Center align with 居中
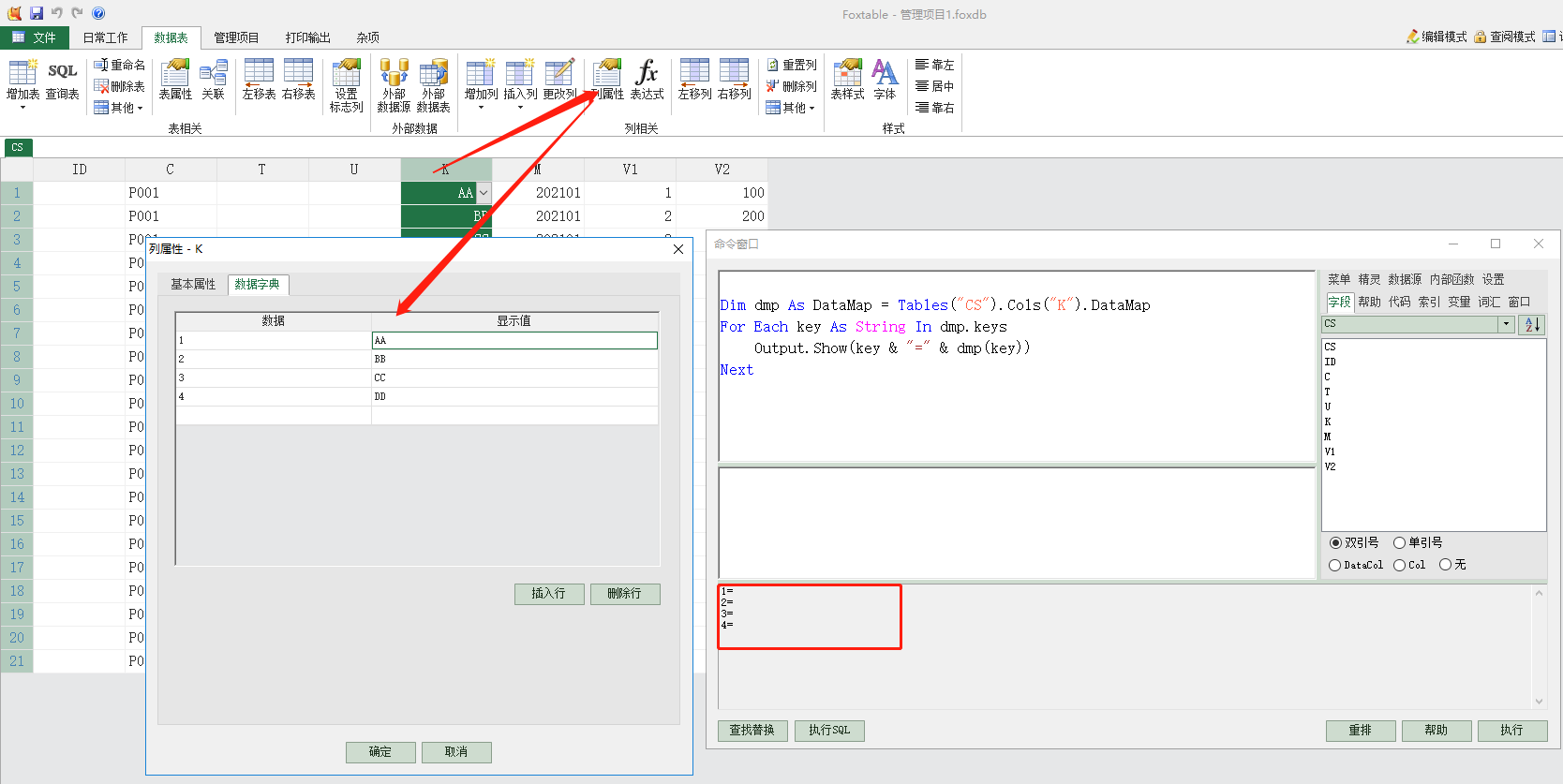Viewport: 1563px width, 784px height. [934, 86]
